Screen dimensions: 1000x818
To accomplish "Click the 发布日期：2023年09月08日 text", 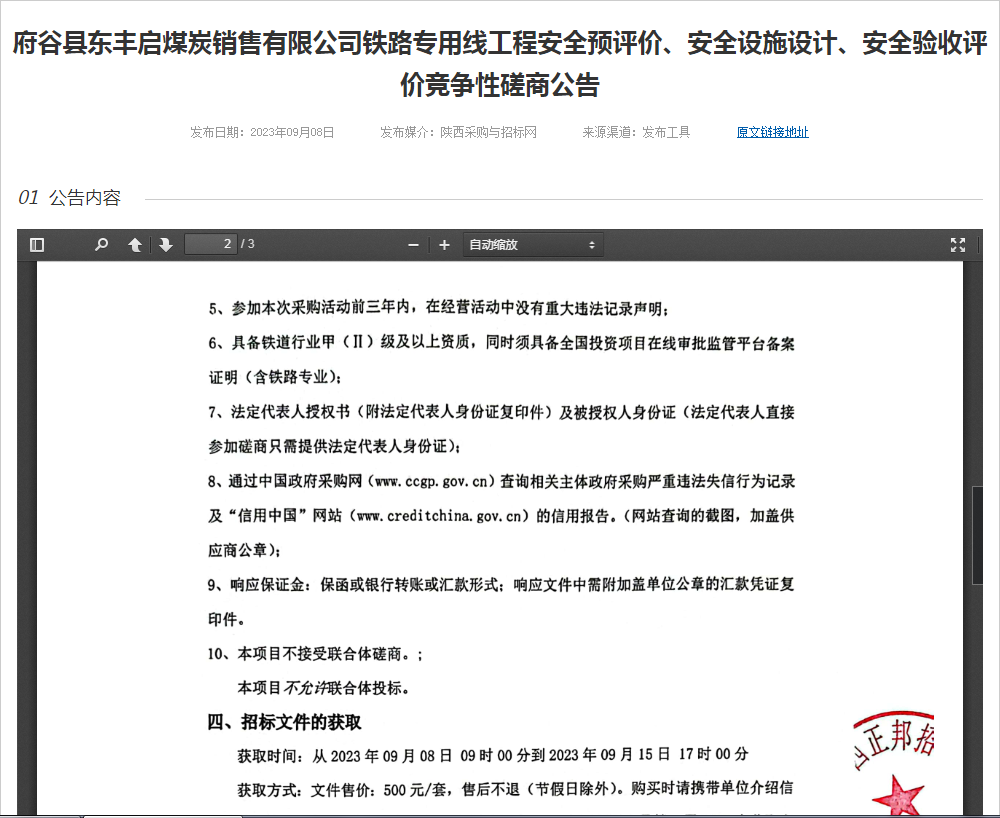I will pos(262,132).
